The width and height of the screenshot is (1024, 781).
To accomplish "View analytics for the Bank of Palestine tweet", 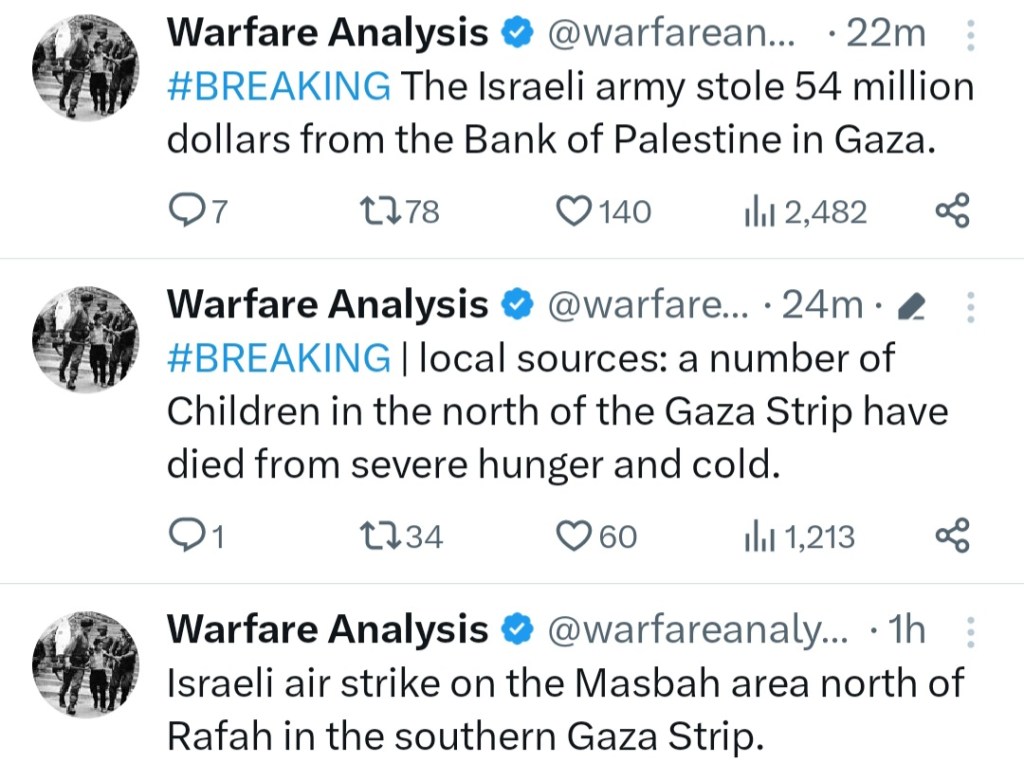I will click(x=755, y=211).
